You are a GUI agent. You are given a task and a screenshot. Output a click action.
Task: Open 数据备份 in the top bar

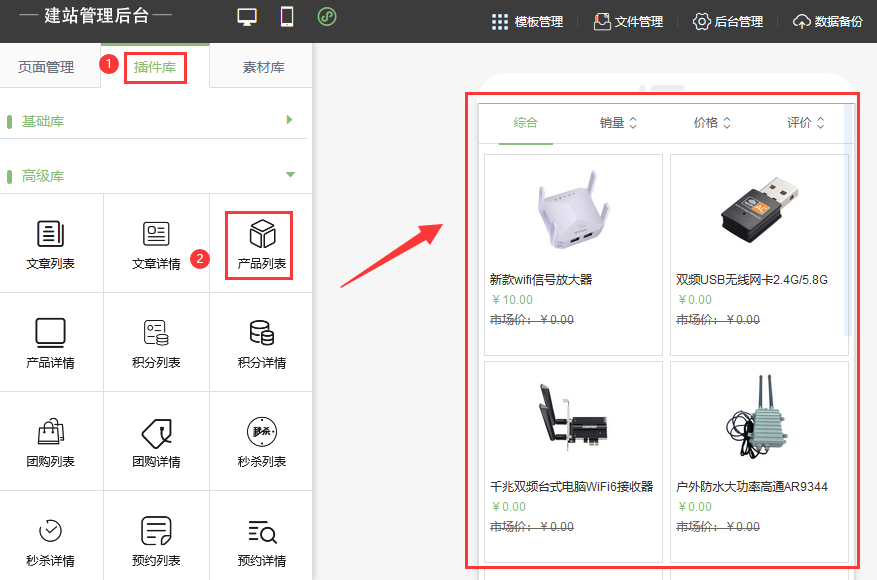pos(828,22)
